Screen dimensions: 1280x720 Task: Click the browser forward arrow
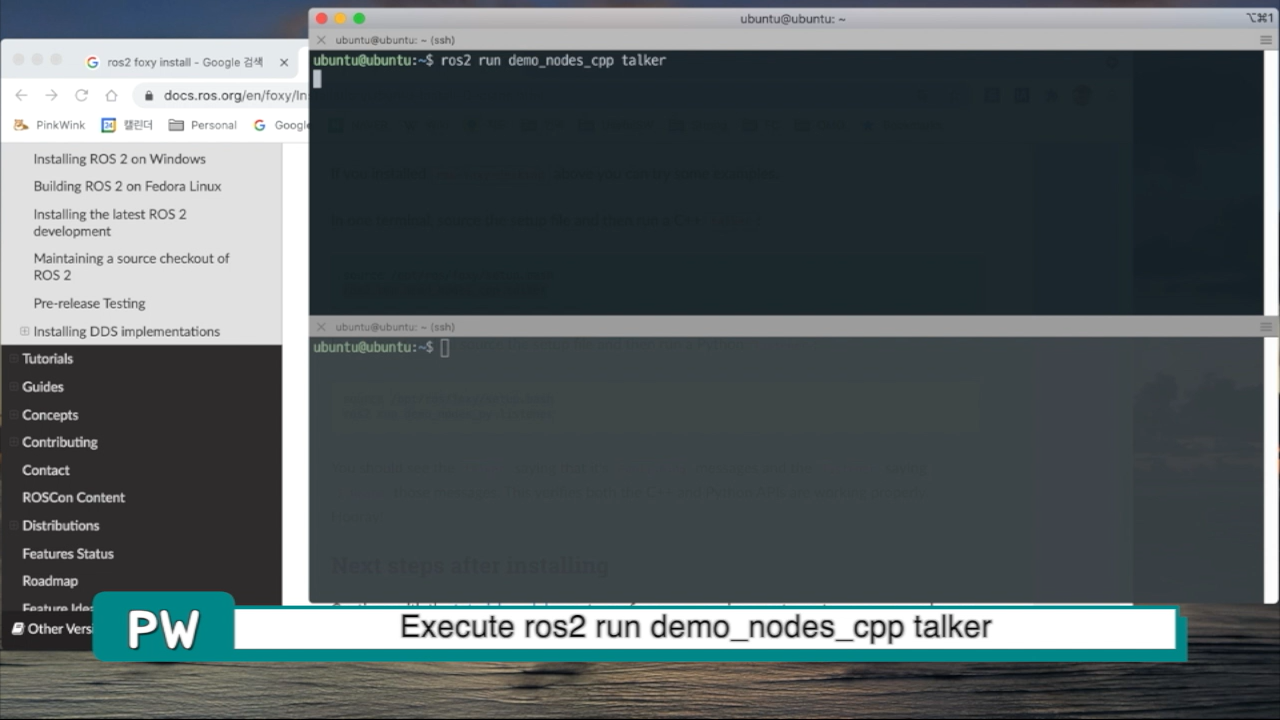pyautogui.click(x=51, y=95)
